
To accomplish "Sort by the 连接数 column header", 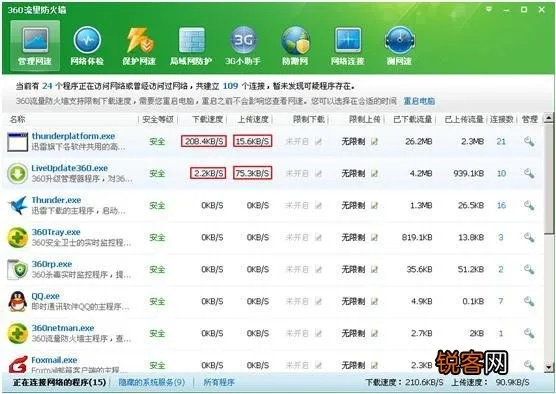I will 502,120.
